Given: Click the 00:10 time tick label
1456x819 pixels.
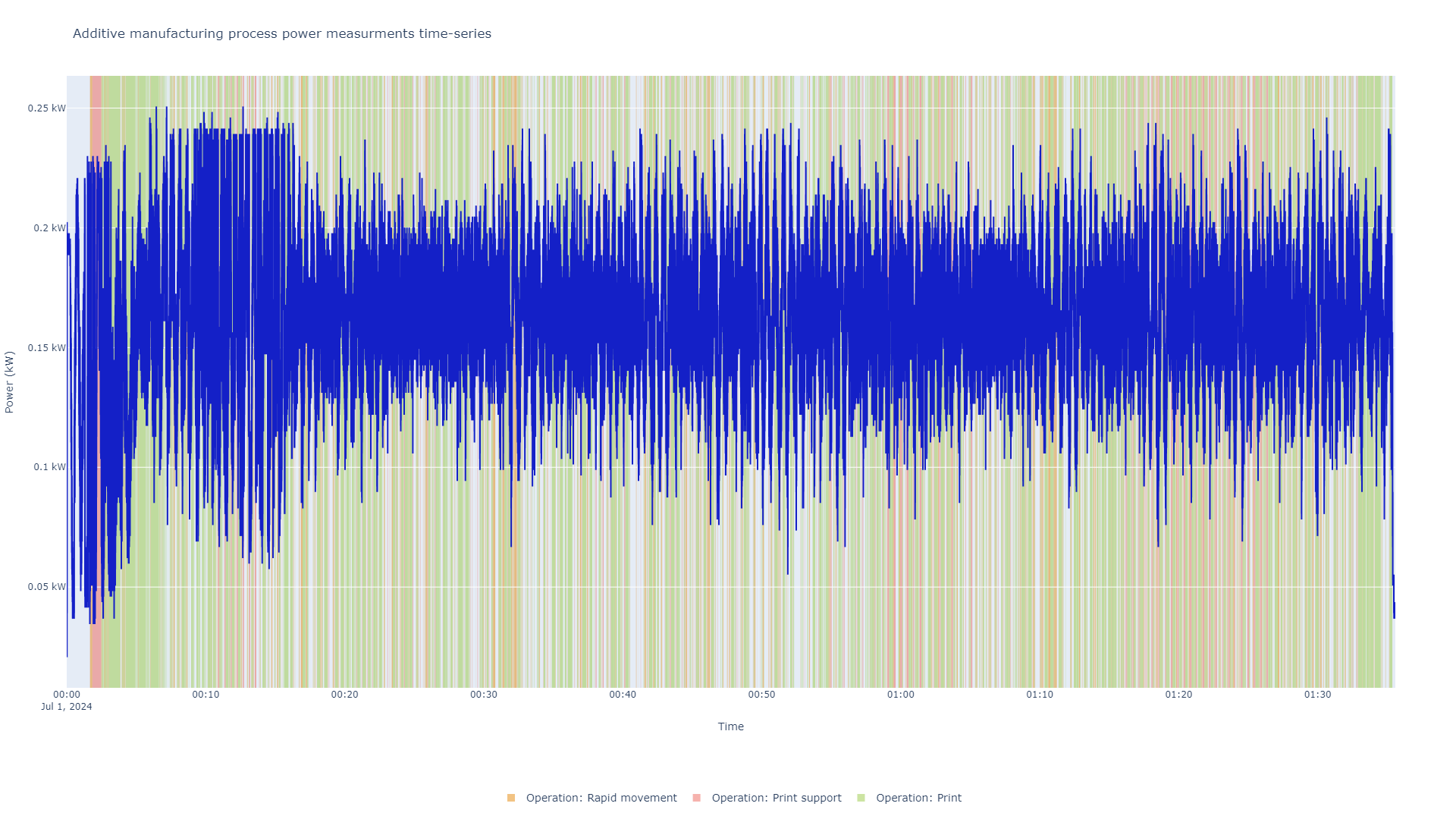Looking at the screenshot, I should 206,695.
